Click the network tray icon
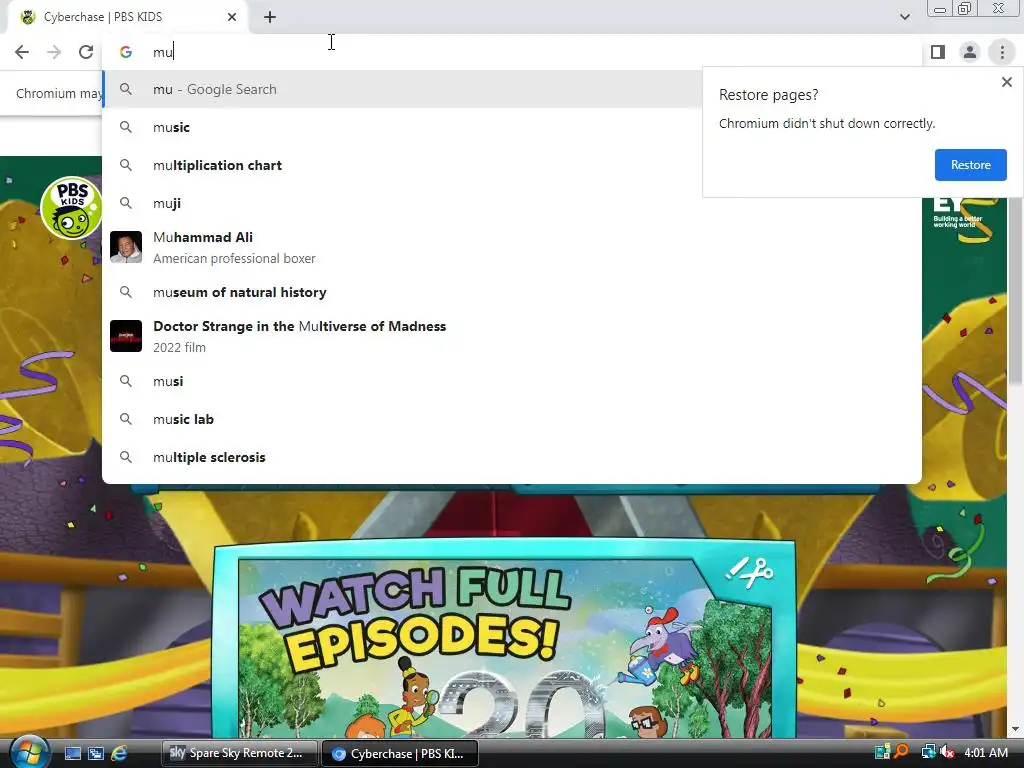This screenshot has height=768, width=1024. pos(927,752)
